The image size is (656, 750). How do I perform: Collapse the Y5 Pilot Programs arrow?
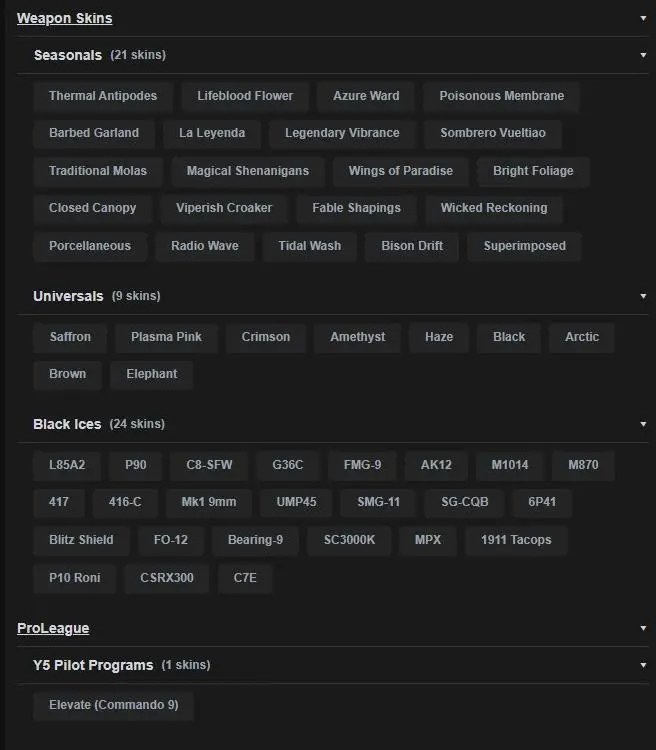point(643,665)
